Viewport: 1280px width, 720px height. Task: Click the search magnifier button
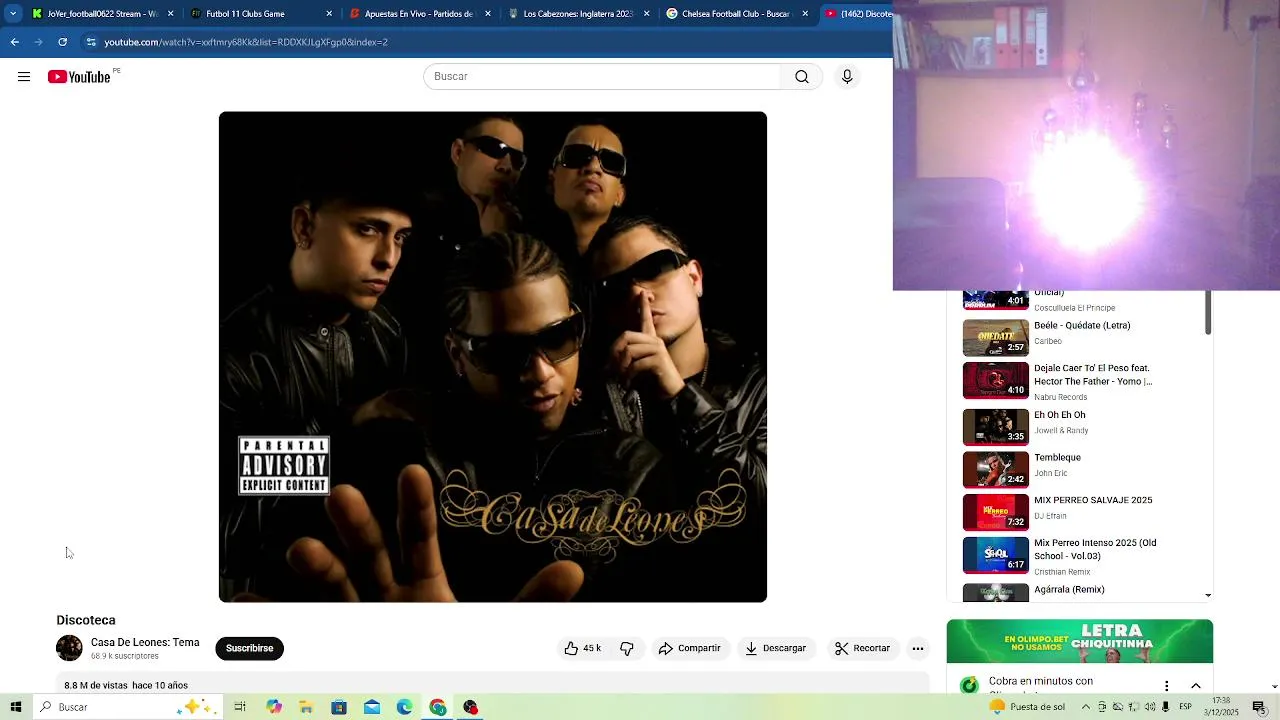point(802,77)
